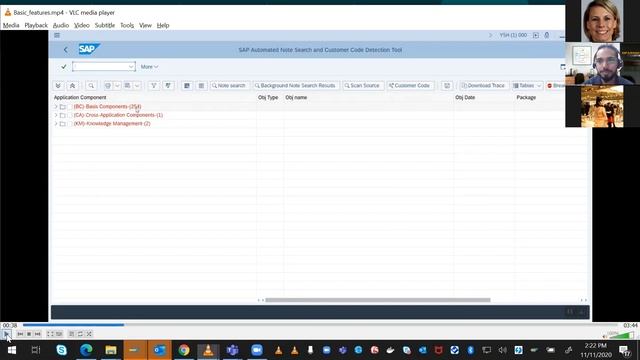Open the layout options dropdown arrow
The width and height of the screenshot is (640, 360).
point(137,86)
